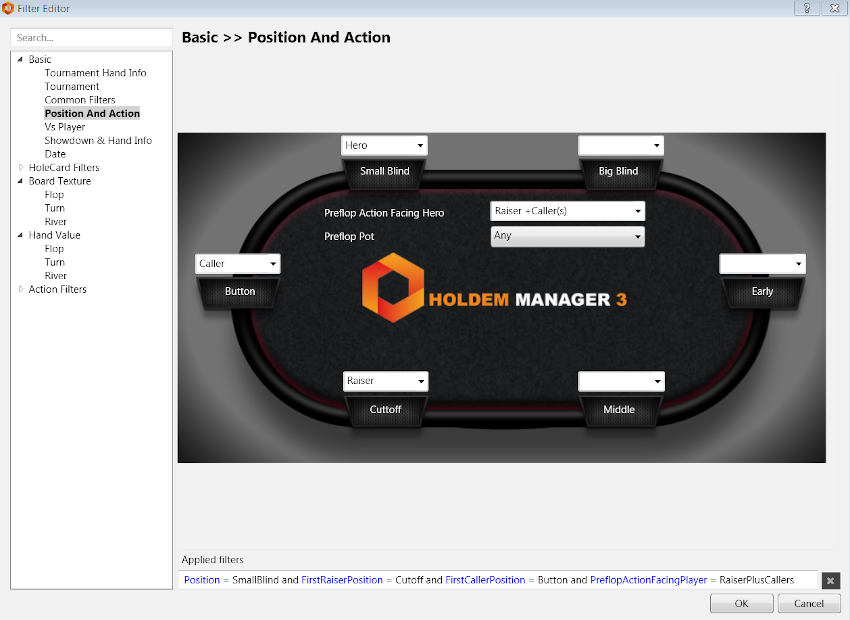The image size is (850, 620).
Task: Click the Holdem Manager 3 logo
Action: (x=494, y=288)
